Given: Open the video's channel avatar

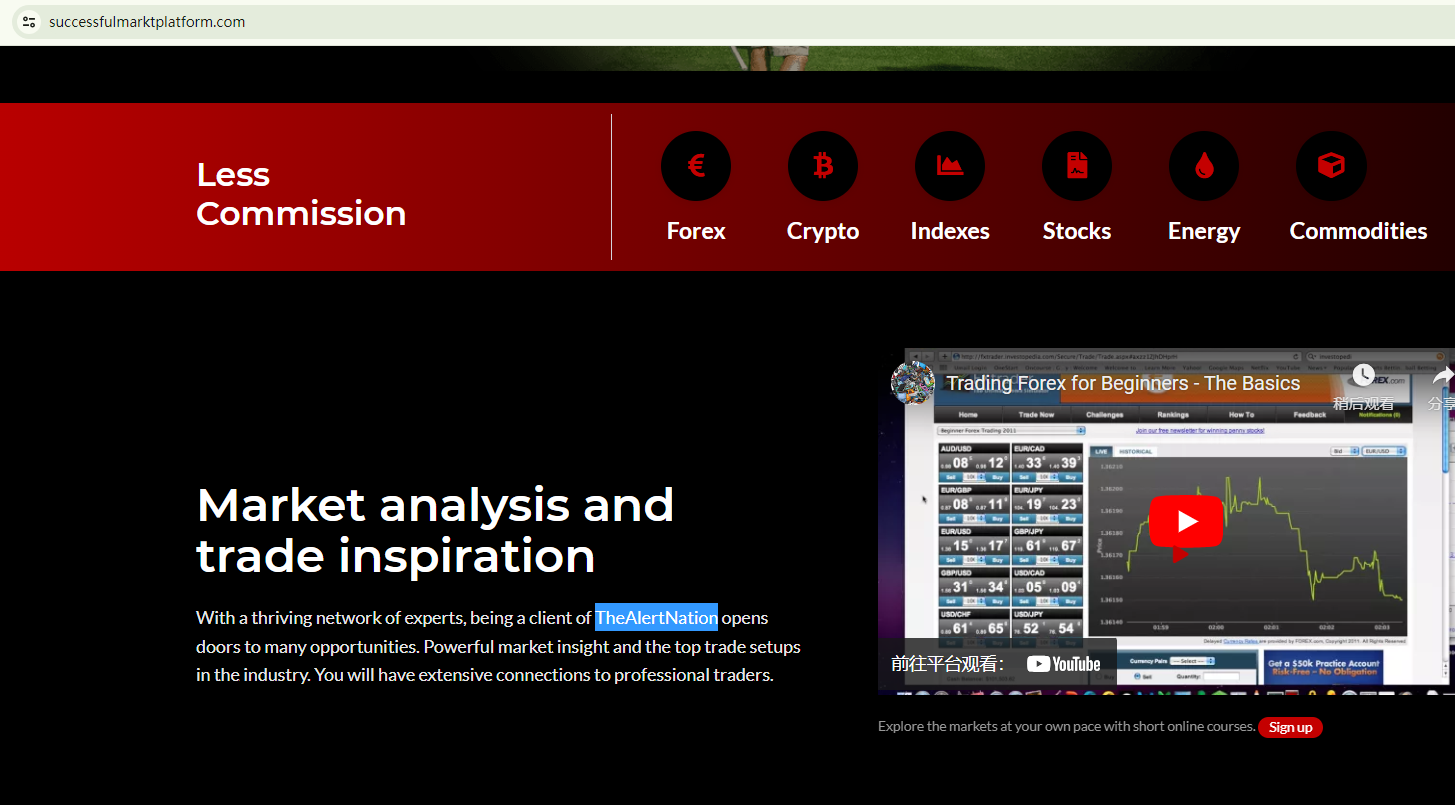Looking at the screenshot, I should pyautogui.click(x=913, y=383).
